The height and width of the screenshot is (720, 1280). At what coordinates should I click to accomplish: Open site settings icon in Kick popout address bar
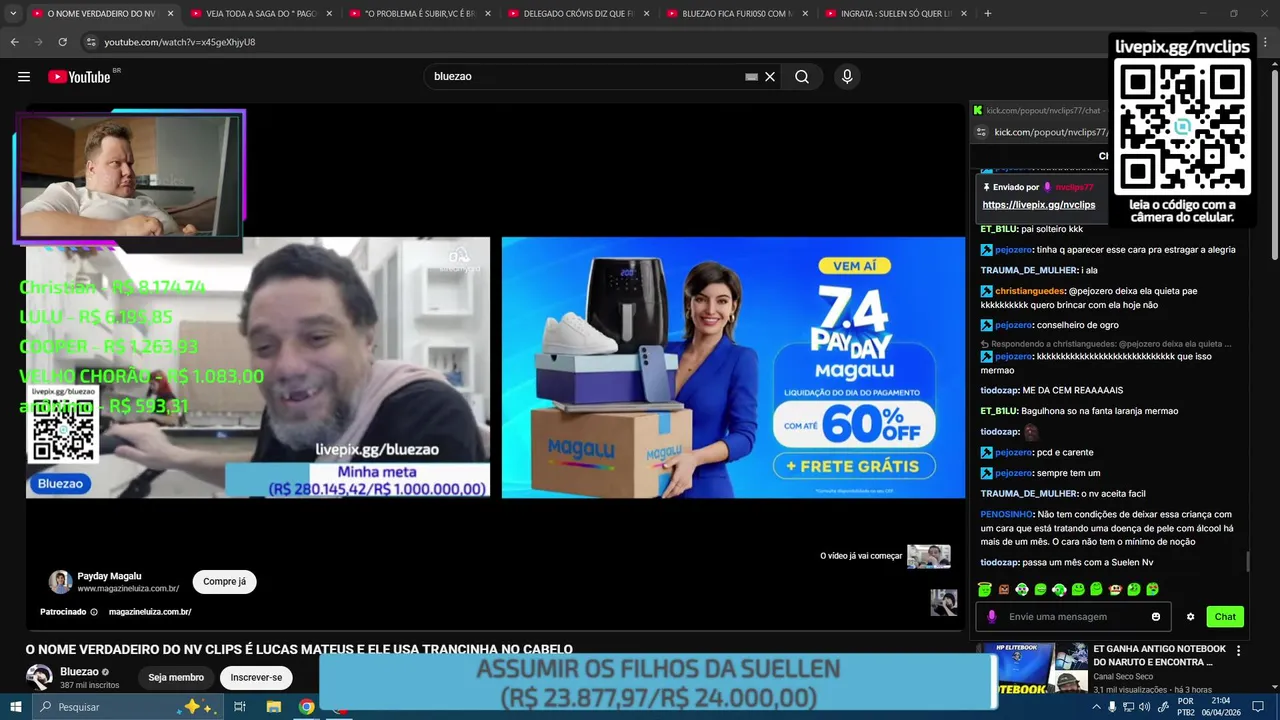tap(981, 132)
